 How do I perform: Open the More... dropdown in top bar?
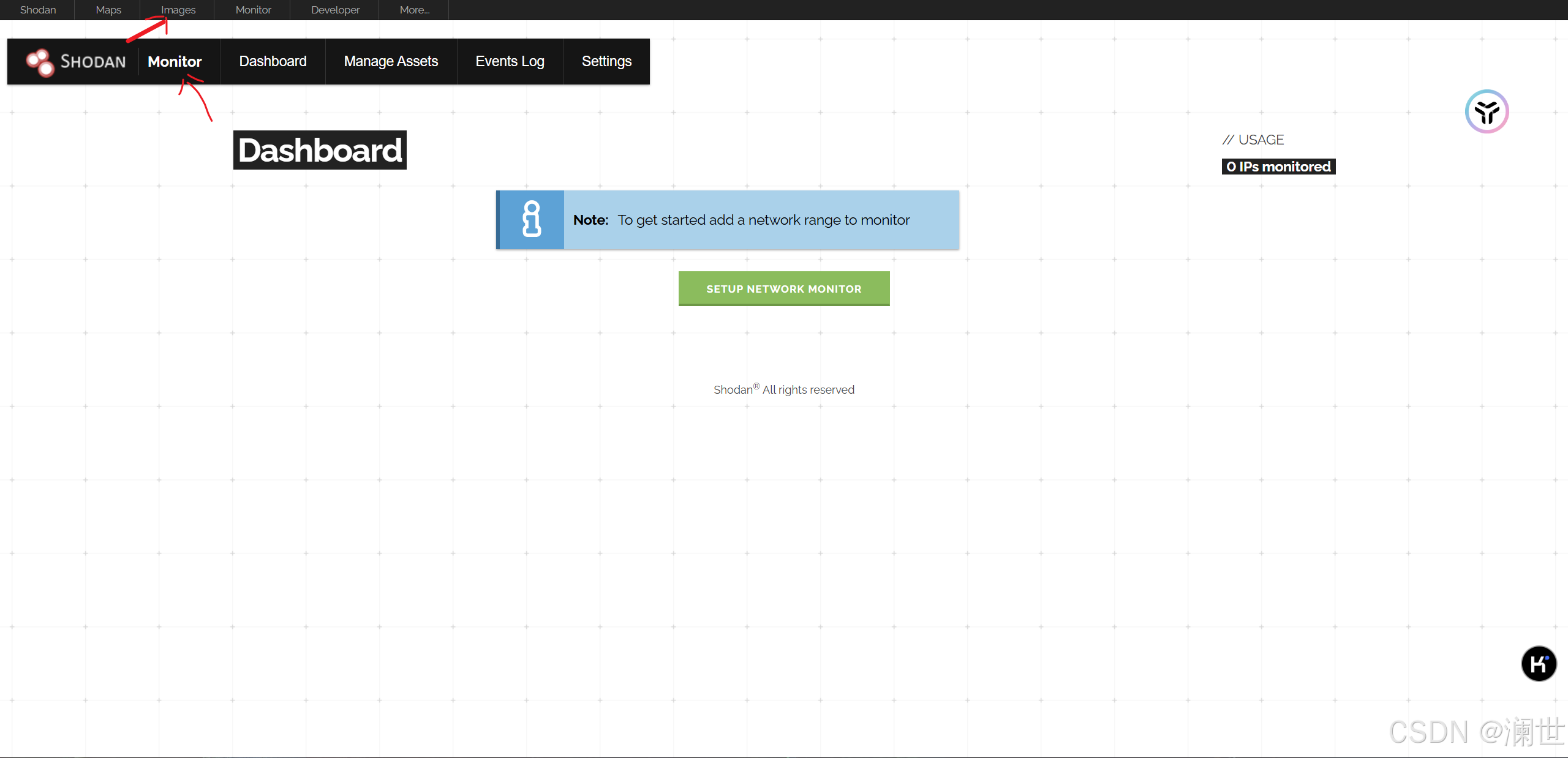[x=415, y=10]
